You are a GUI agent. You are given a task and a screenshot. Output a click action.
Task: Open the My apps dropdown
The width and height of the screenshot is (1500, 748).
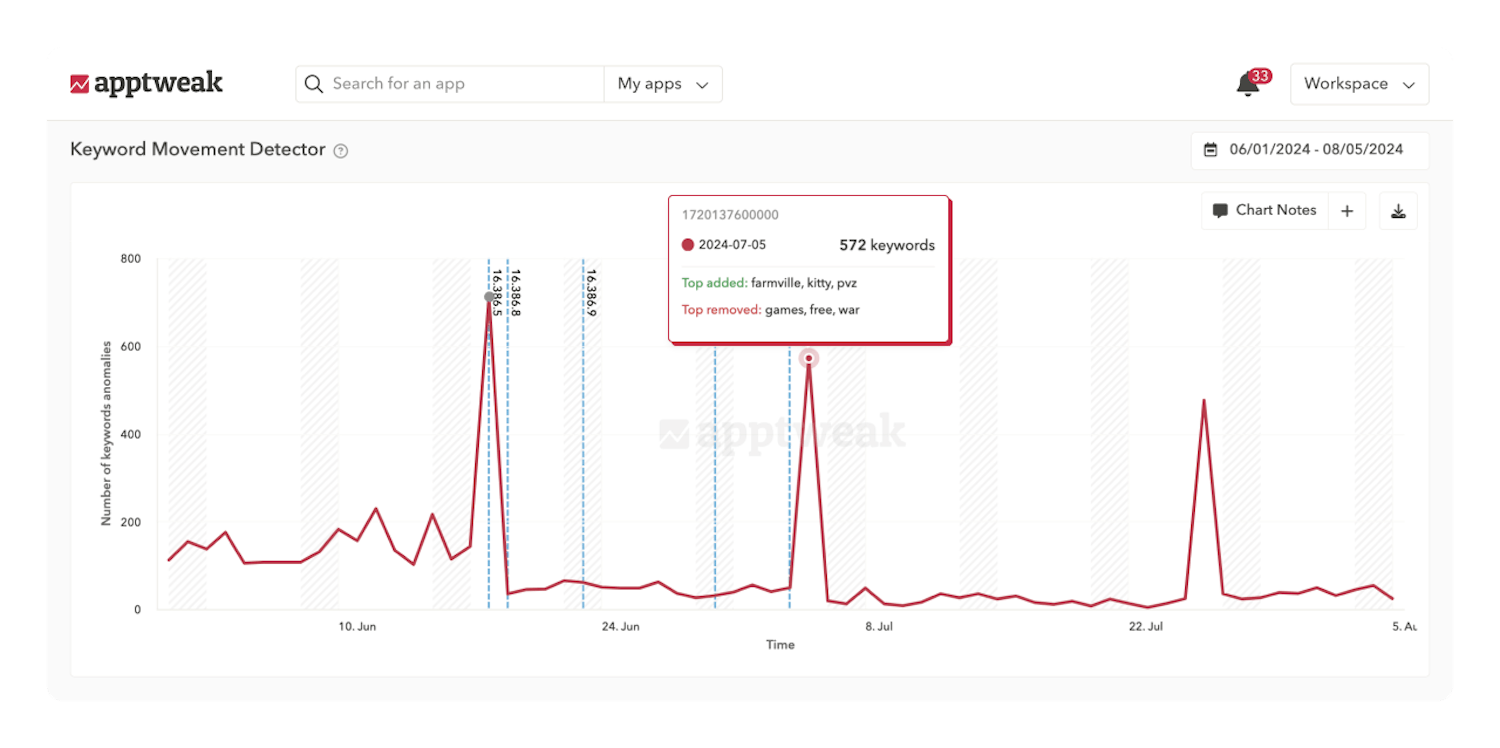coord(662,84)
